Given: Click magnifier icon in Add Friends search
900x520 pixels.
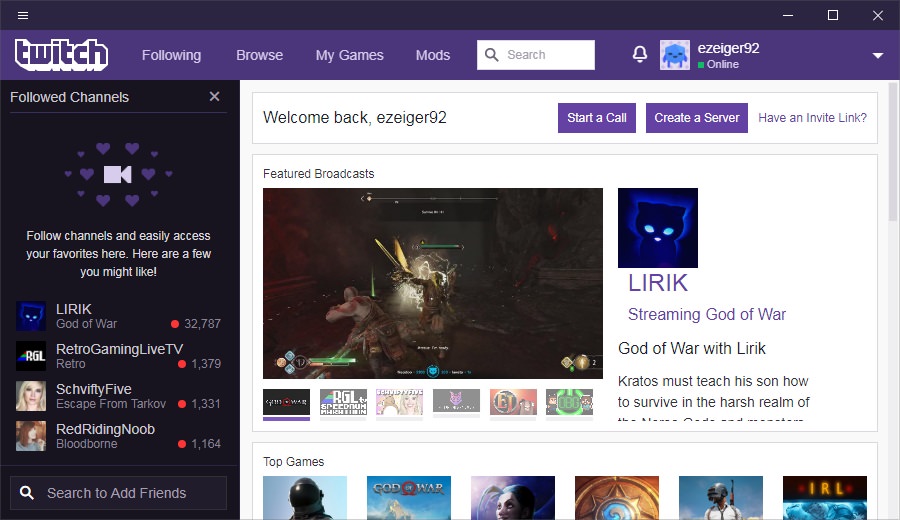Looking at the screenshot, I should pos(26,492).
